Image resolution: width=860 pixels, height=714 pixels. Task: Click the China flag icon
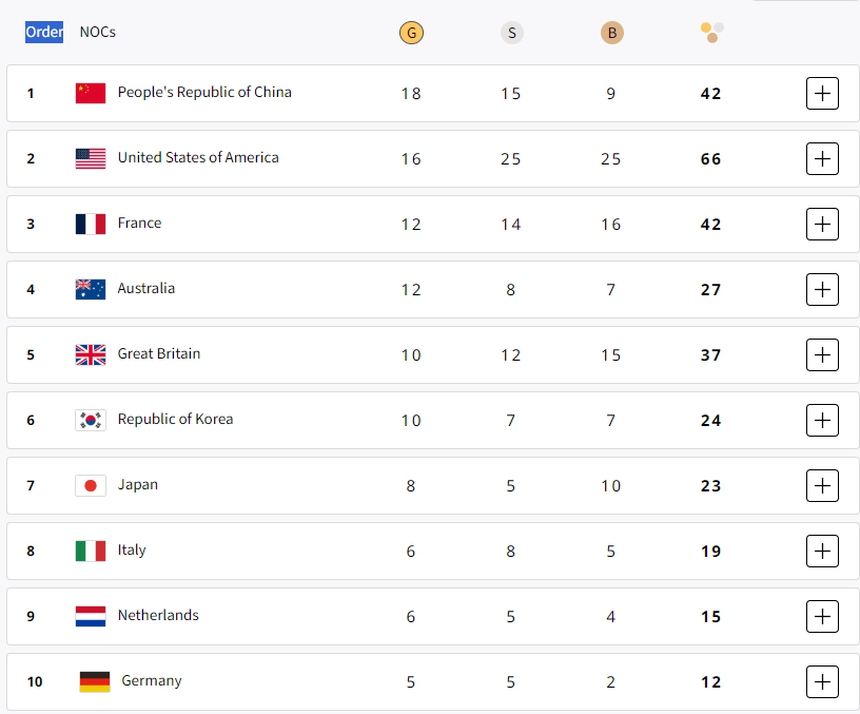point(90,92)
